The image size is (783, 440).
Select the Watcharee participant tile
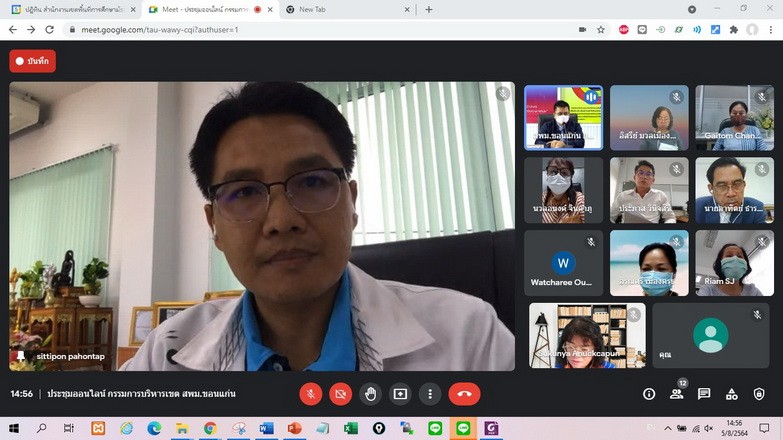(563, 264)
